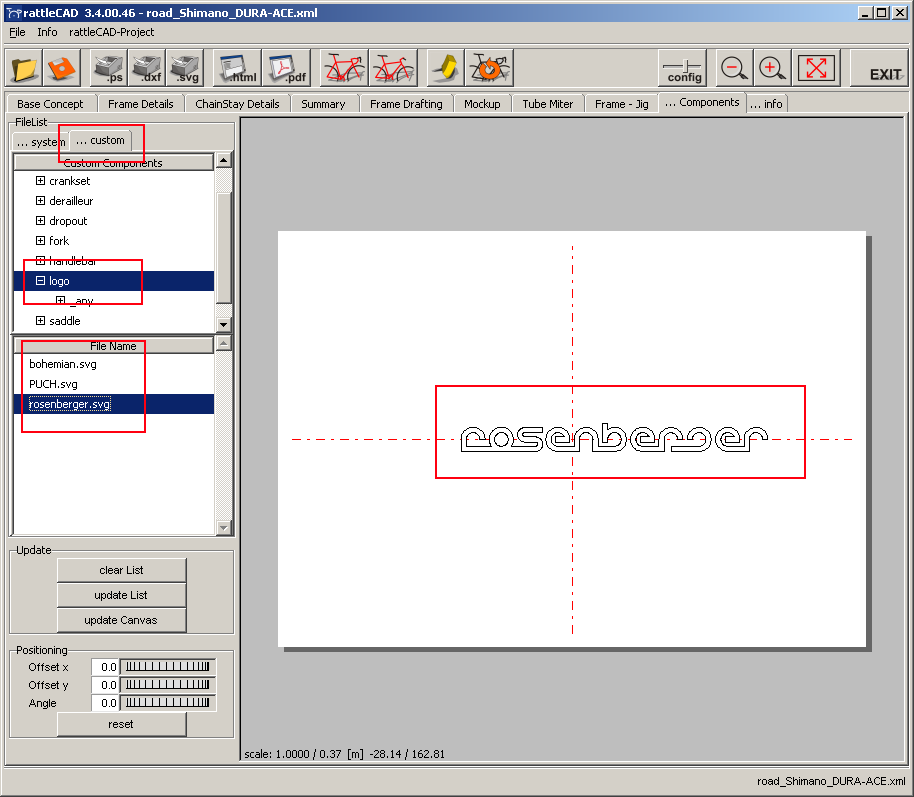The height and width of the screenshot is (797, 914).
Task: Click the update Canvas button
Action: [121, 620]
